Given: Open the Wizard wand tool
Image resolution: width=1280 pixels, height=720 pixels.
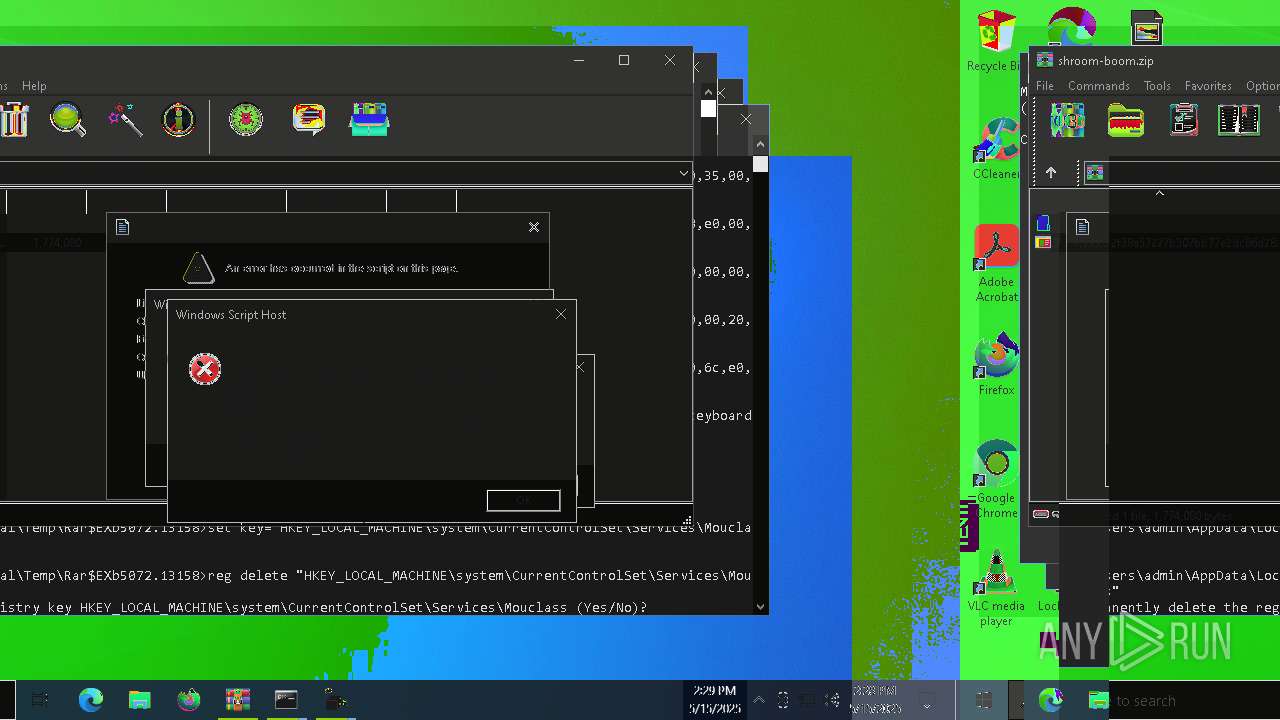Looking at the screenshot, I should [x=125, y=121].
